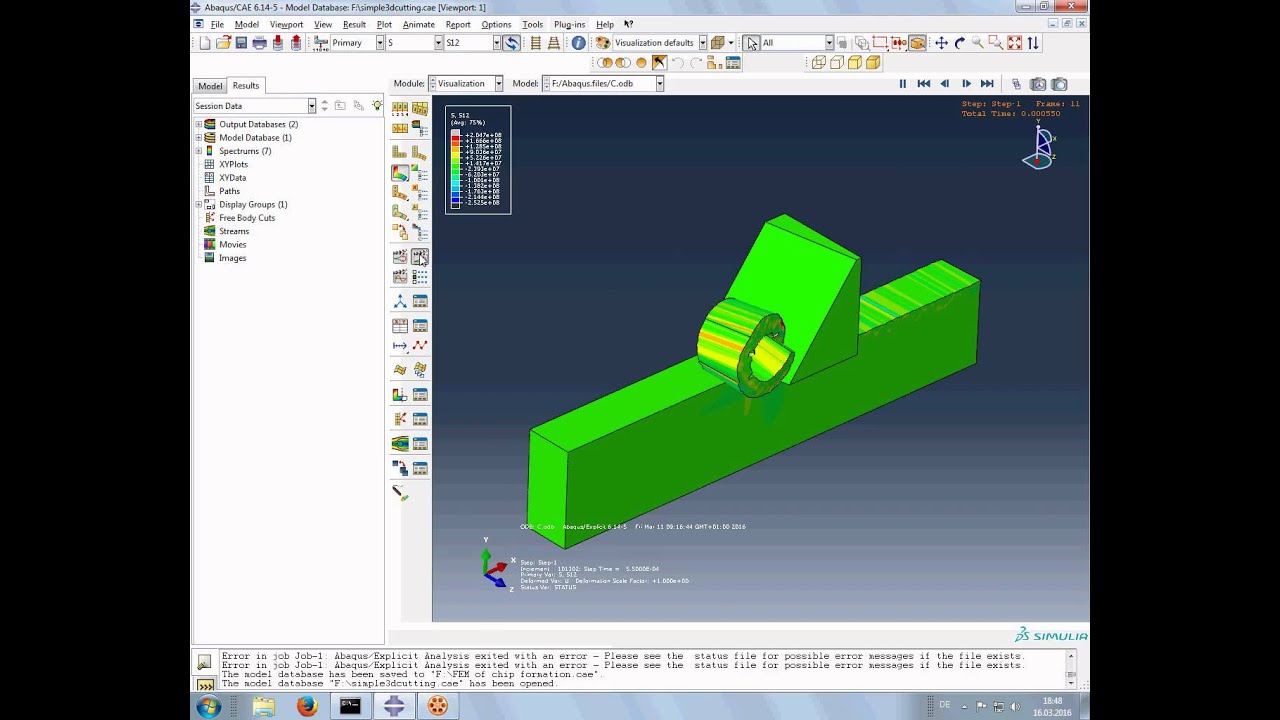
Task: Plot contours on deformed shape
Action: point(399,172)
